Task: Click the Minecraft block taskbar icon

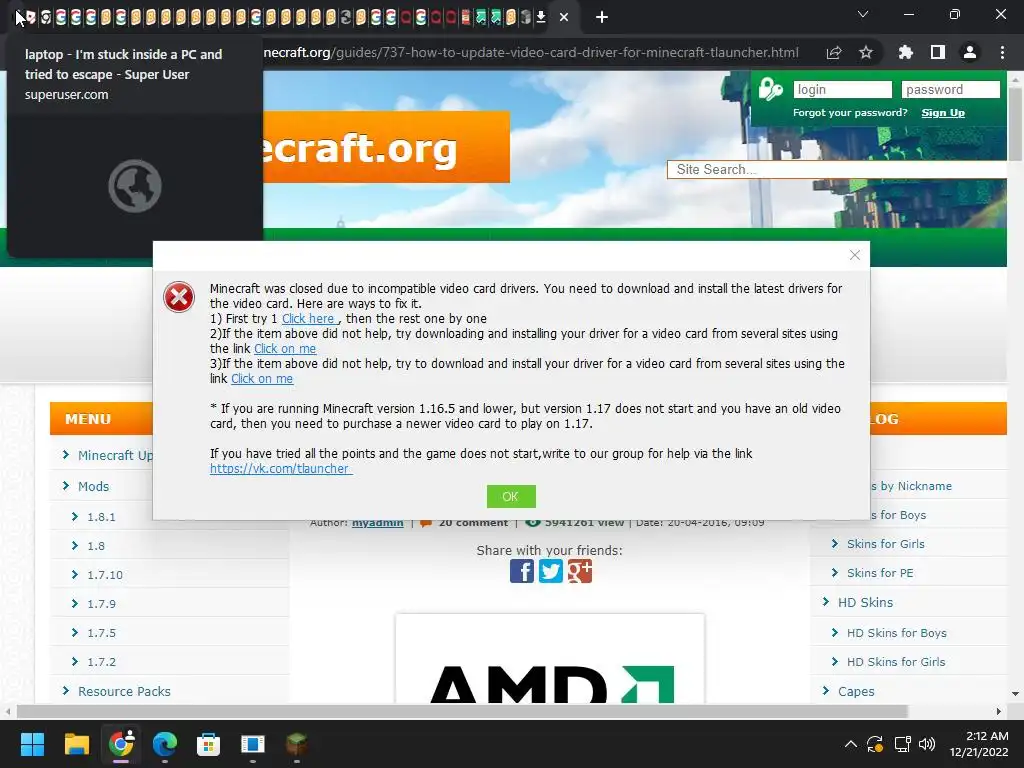Action: 297,744
